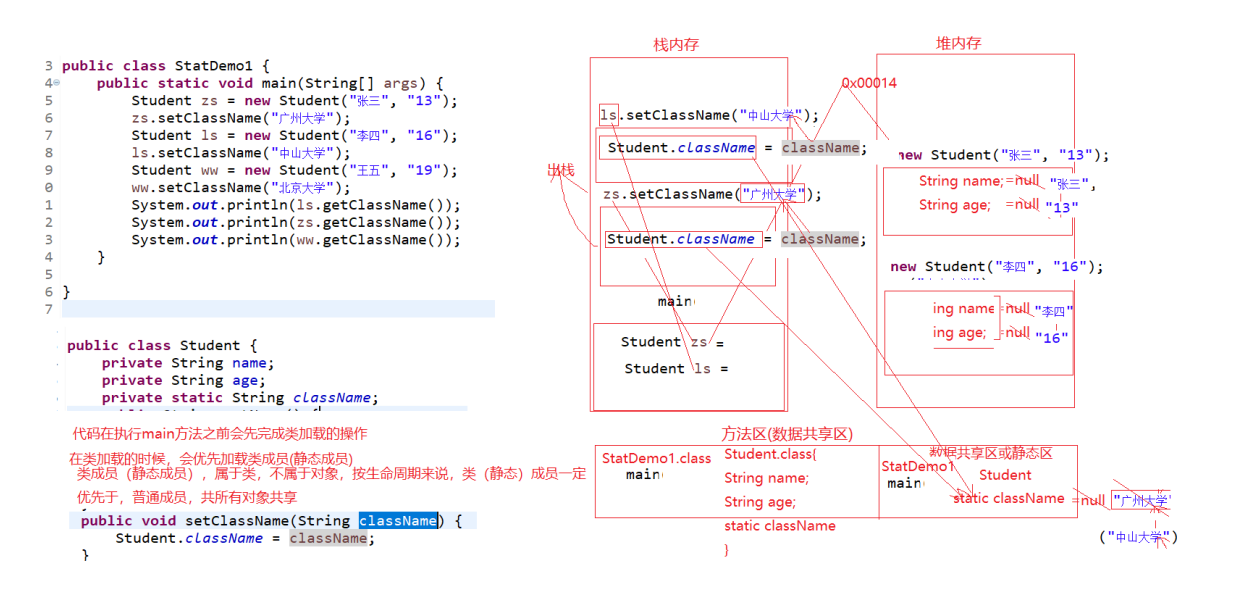
Task: Click code line 'Student ww = new Student("王五", "19");'
Action: coord(294,171)
